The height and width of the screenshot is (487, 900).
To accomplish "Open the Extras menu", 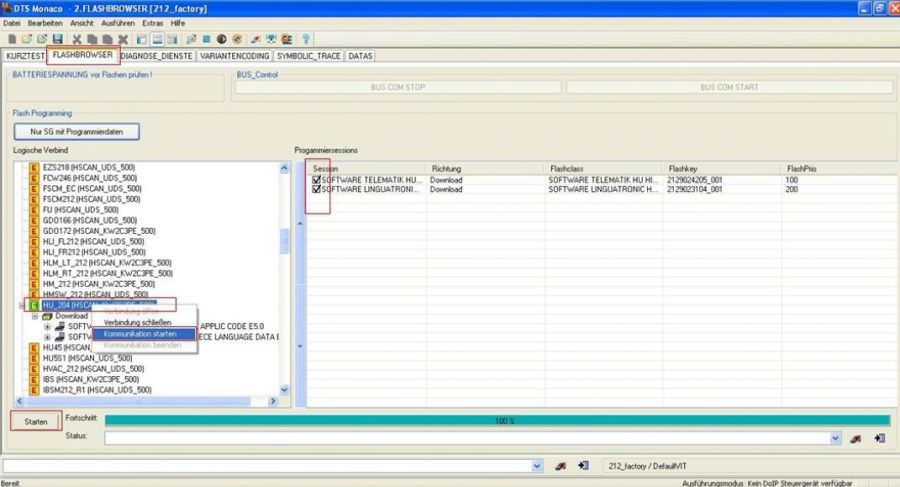I will click(x=153, y=22).
